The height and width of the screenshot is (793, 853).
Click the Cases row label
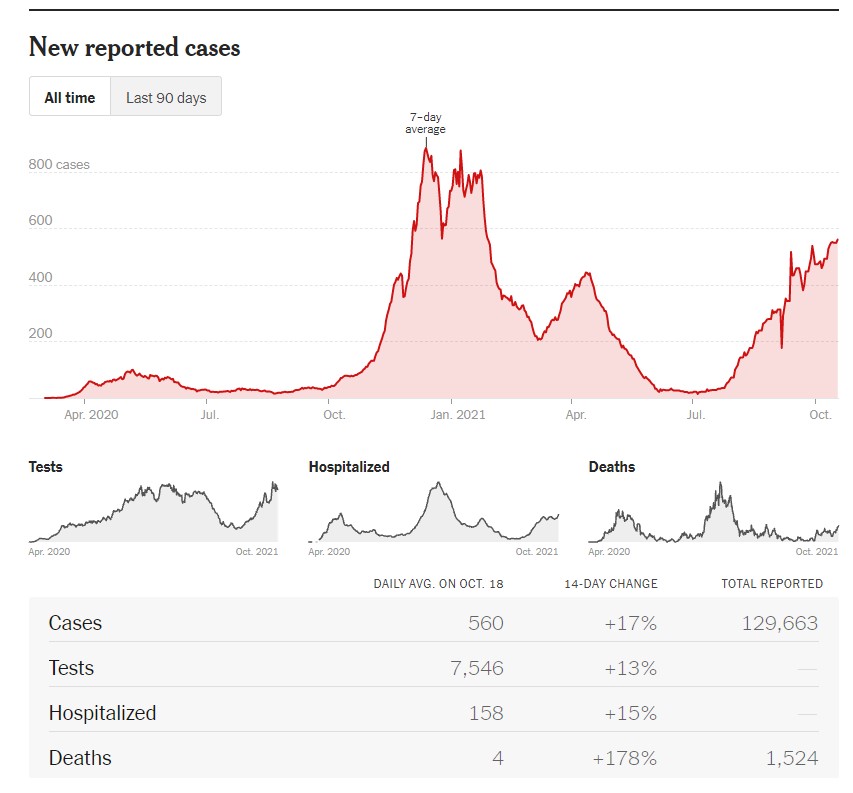(76, 623)
